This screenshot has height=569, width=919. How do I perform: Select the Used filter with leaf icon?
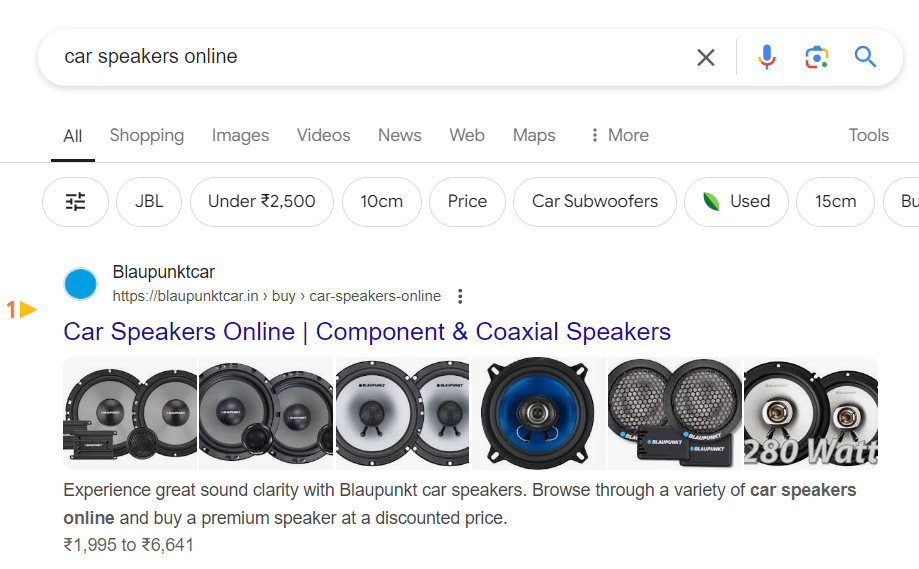tap(736, 202)
